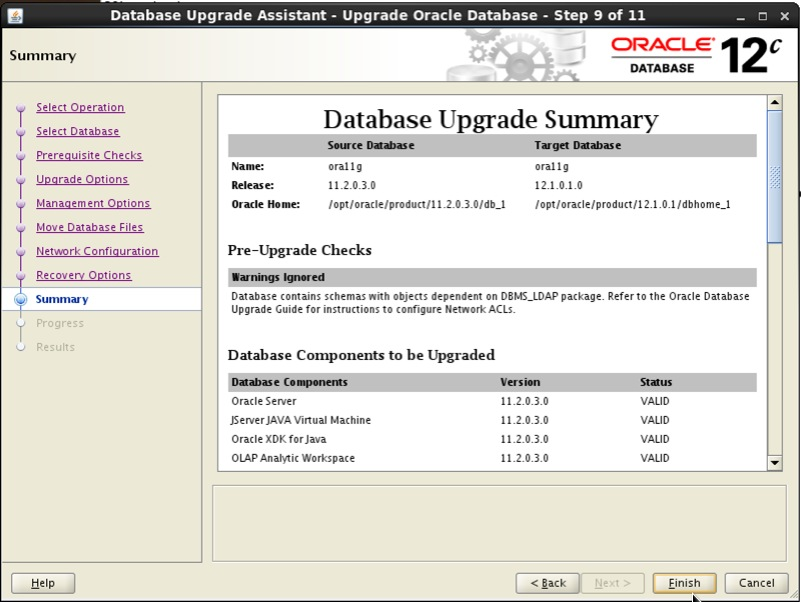
Task: Open the Prerequisite Checks step
Action: coord(89,155)
